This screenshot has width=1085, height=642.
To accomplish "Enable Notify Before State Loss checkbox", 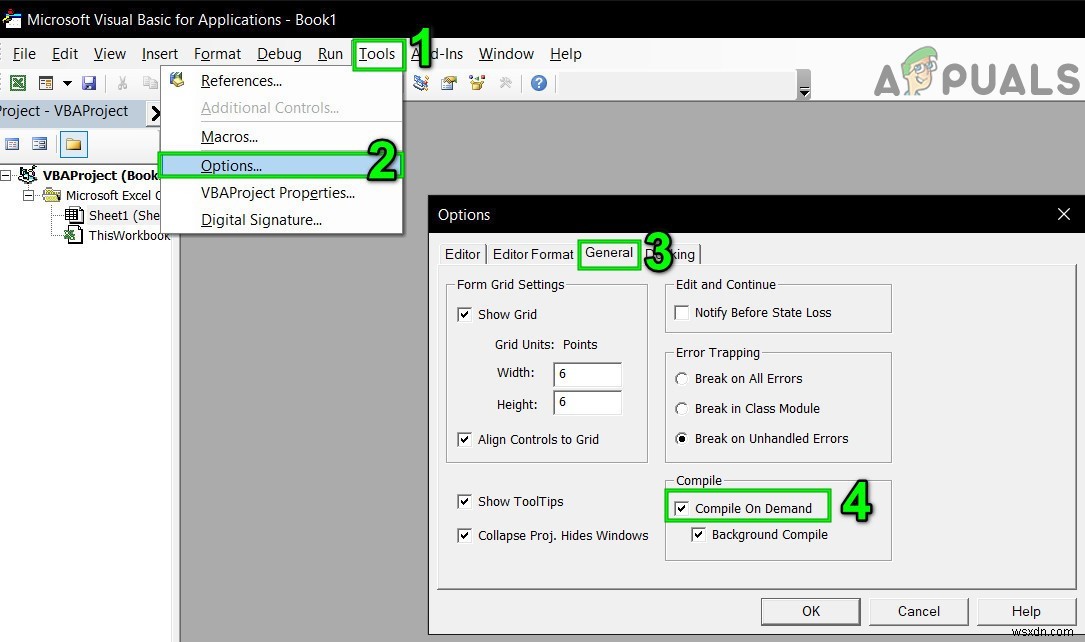I will [x=682, y=313].
